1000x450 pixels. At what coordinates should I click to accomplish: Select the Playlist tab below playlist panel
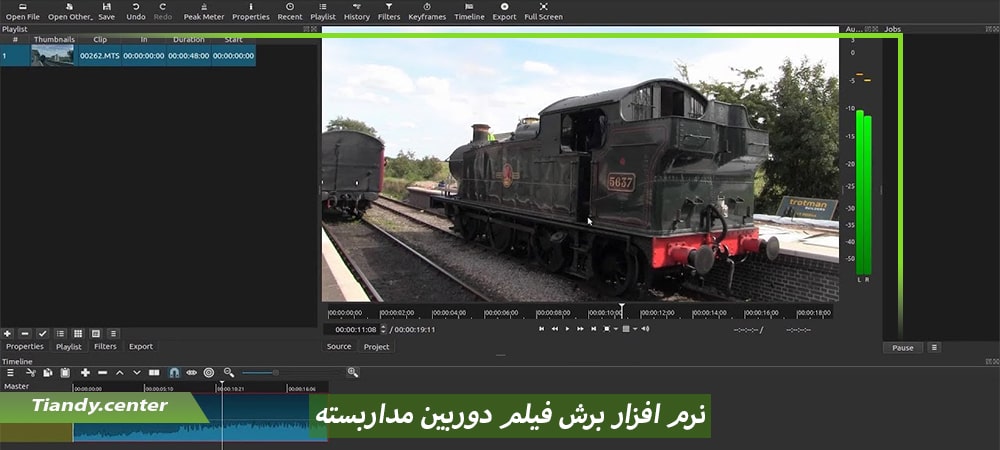69,347
